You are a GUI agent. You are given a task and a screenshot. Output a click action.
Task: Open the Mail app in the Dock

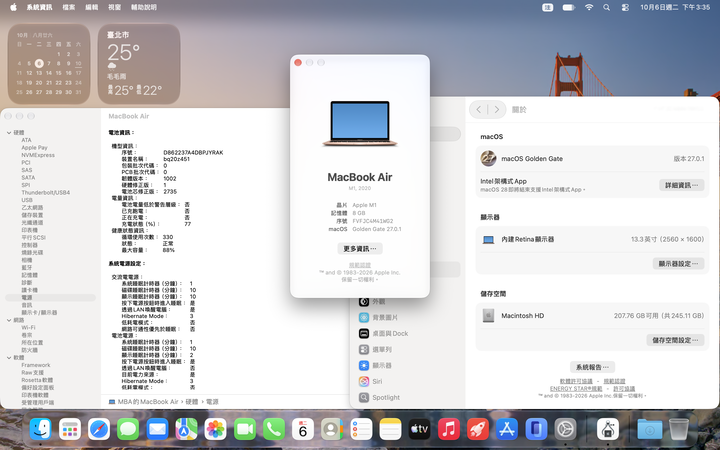point(158,429)
